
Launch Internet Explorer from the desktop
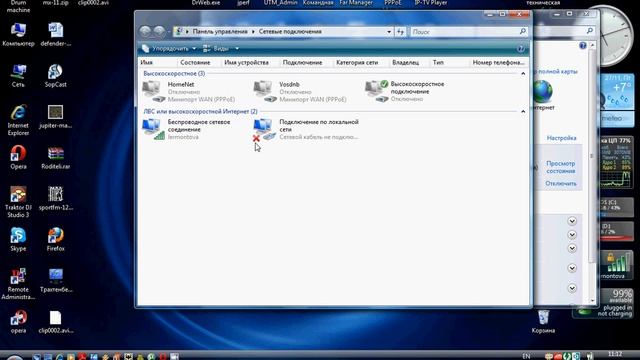click(18, 120)
